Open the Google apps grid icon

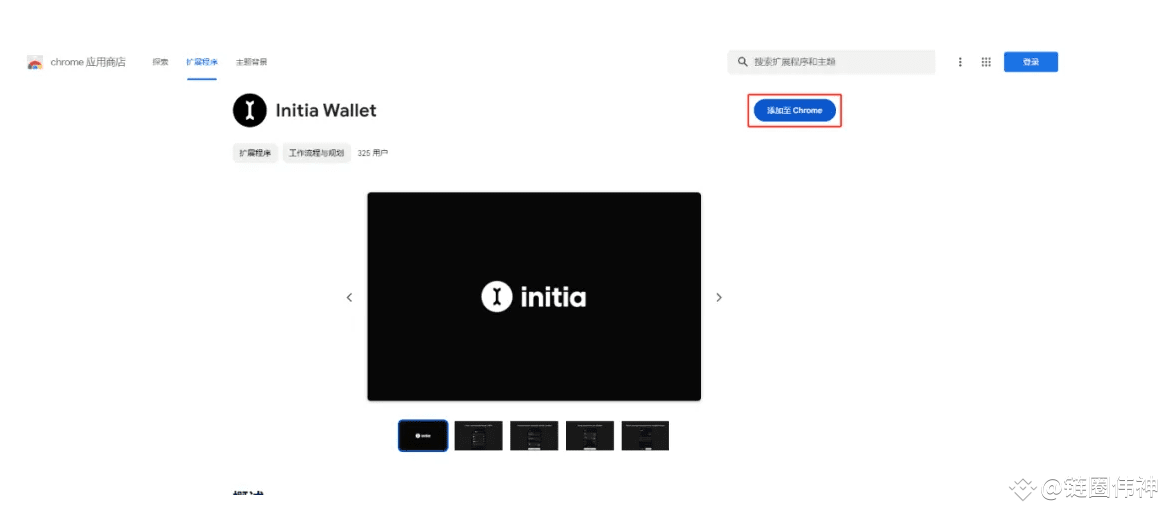(986, 63)
